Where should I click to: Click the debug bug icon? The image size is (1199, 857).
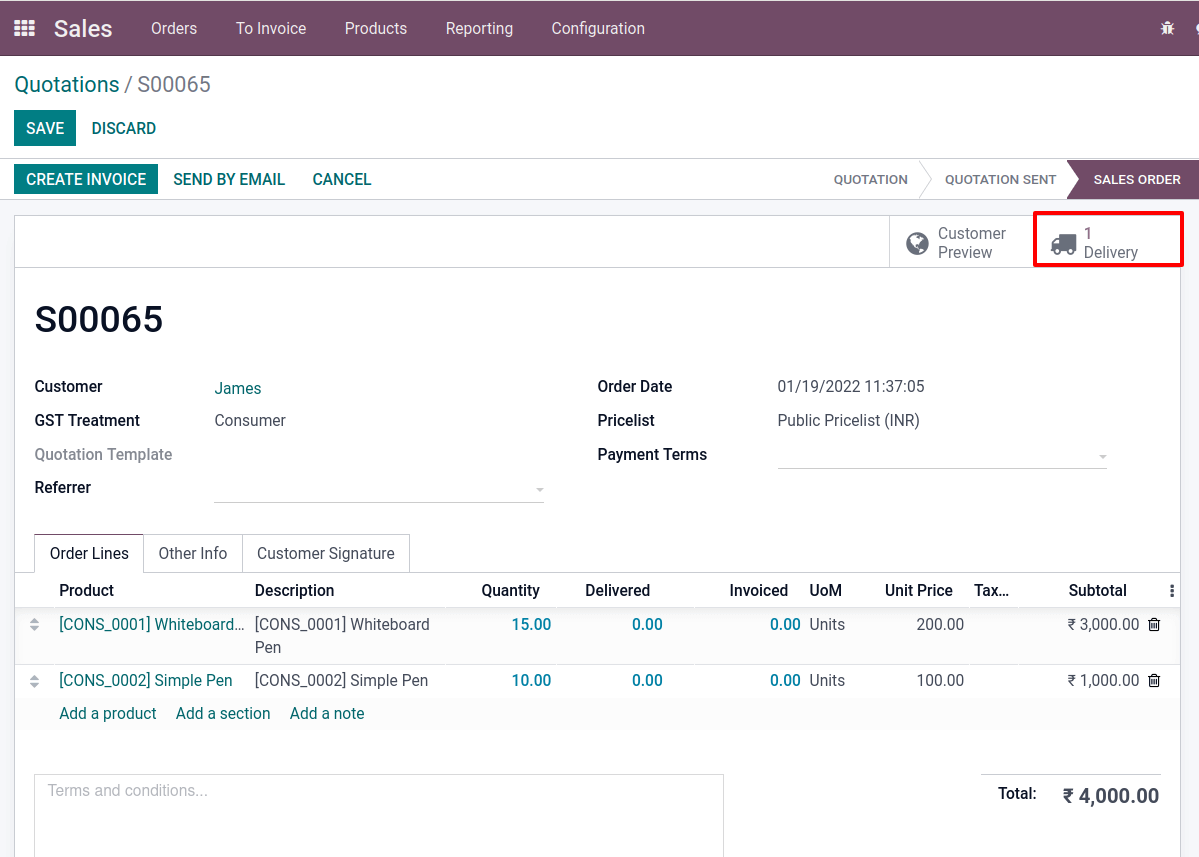pyautogui.click(x=1167, y=28)
